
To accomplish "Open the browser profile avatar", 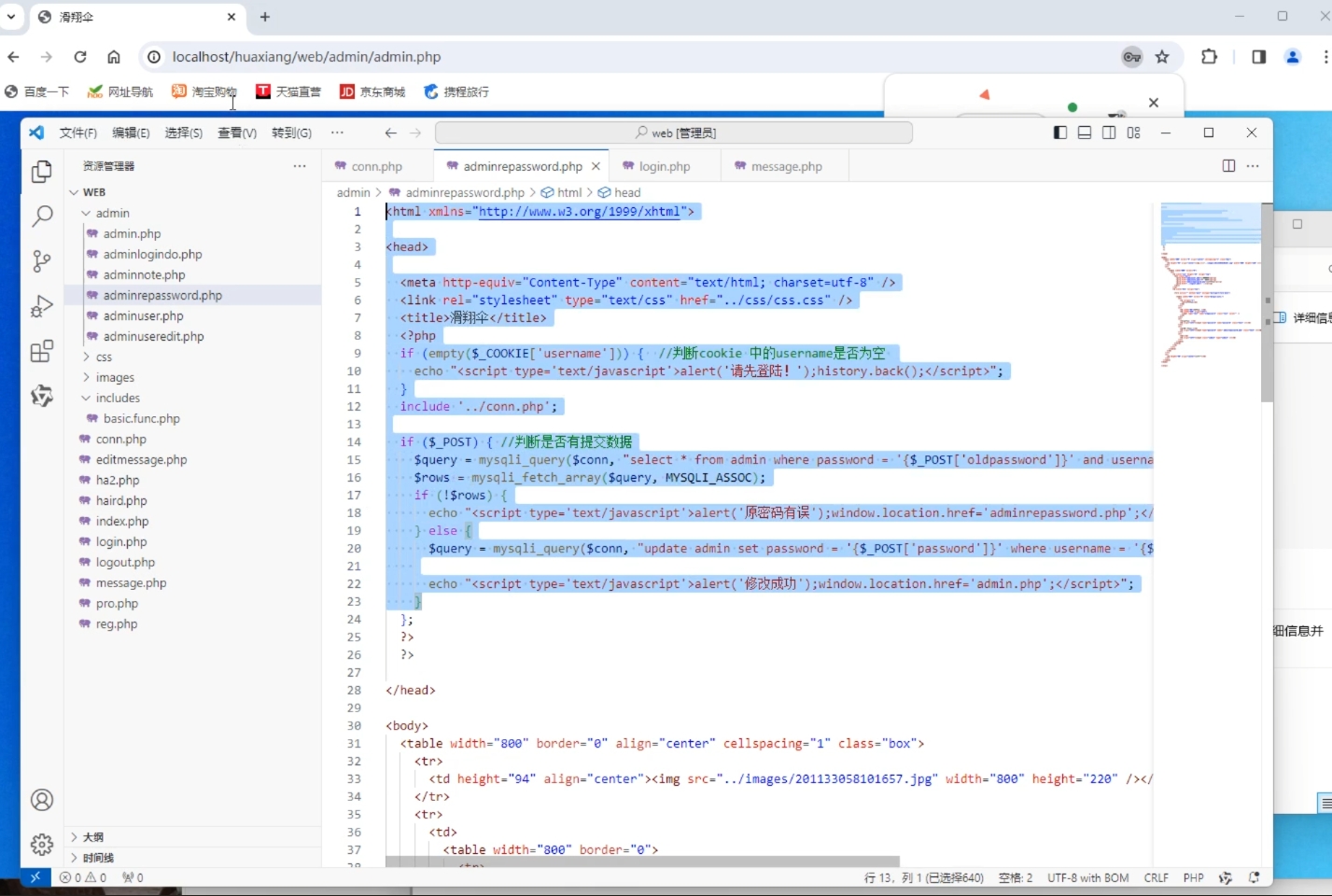I will [x=1293, y=57].
